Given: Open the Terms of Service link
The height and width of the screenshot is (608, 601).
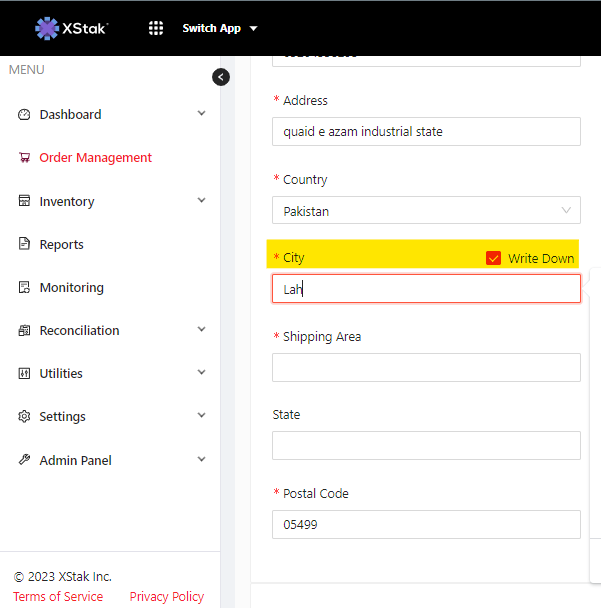Looking at the screenshot, I should coord(58,596).
